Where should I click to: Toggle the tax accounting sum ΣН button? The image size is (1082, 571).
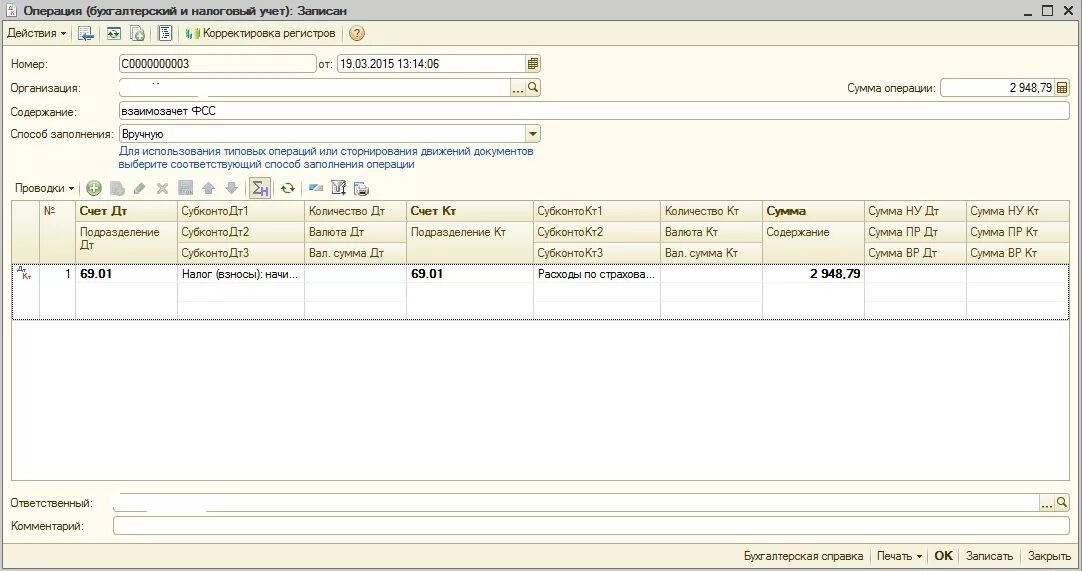(259, 188)
